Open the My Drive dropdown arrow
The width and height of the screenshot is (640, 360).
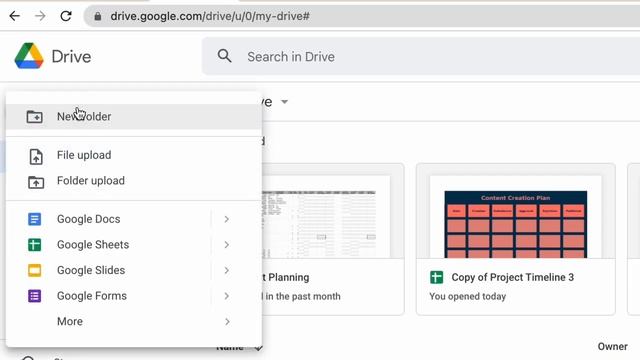(284, 102)
